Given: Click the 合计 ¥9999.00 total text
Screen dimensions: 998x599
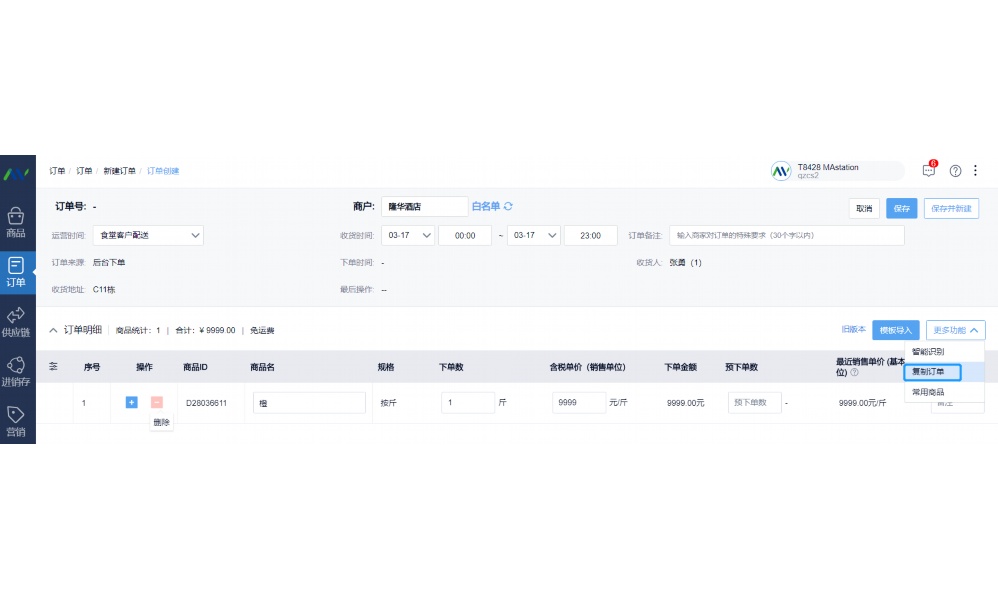Looking at the screenshot, I should (x=205, y=330).
